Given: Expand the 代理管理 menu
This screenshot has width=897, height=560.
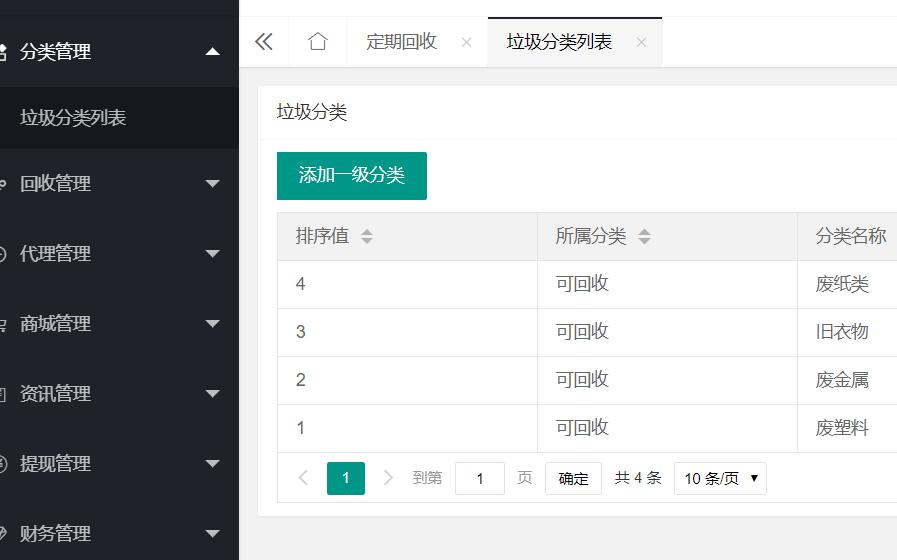Looking at the screenshot, I should pos(212,253).
